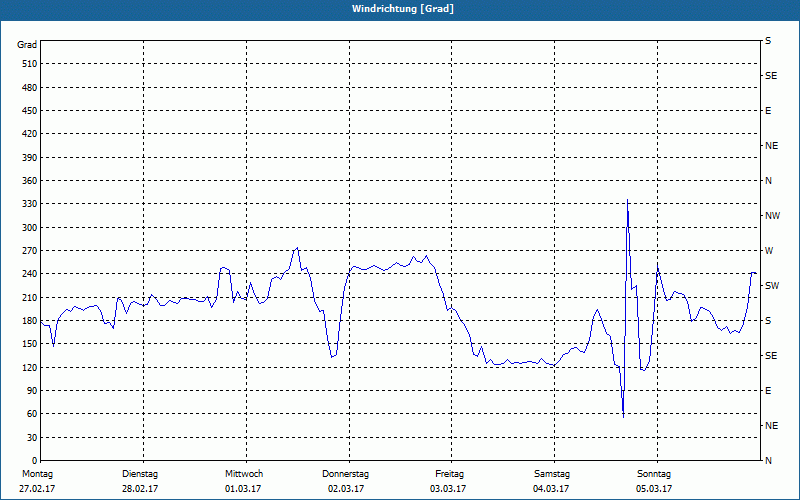Click the 450 value on left axis
This screenshot has width=800, height=500.
pos(30,111)
